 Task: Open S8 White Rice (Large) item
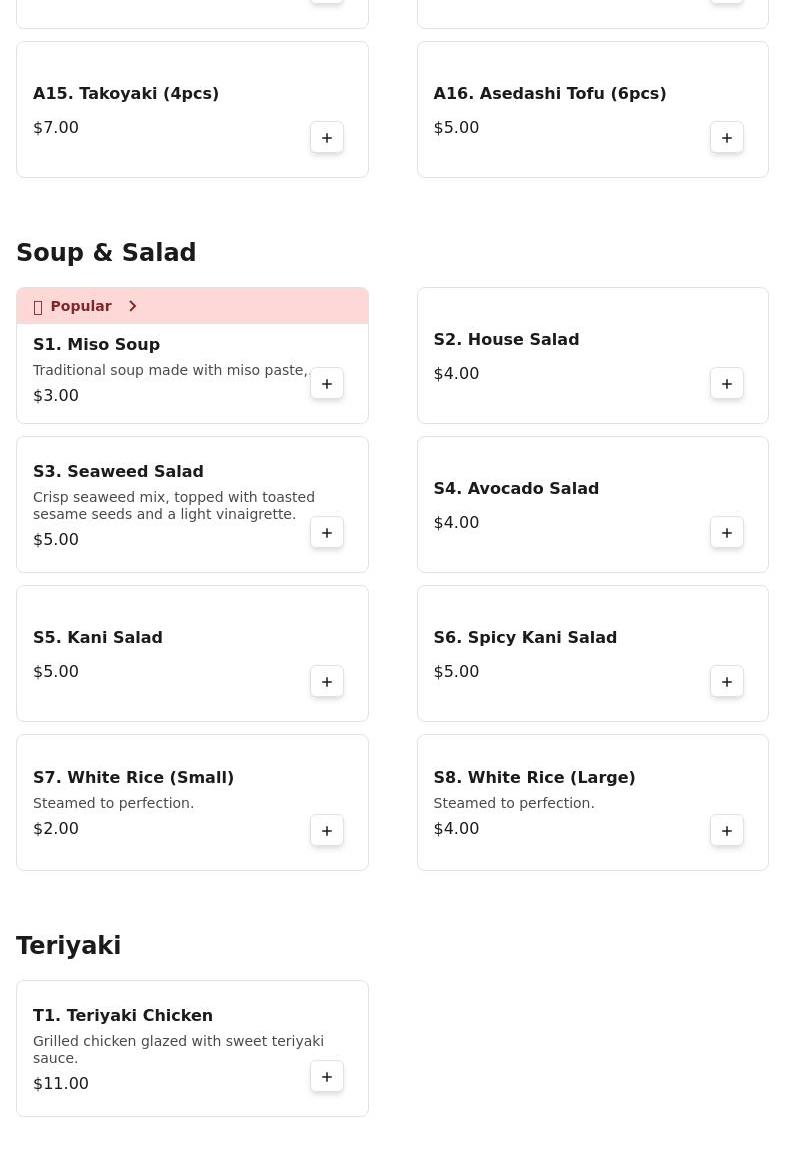(534, 778)
